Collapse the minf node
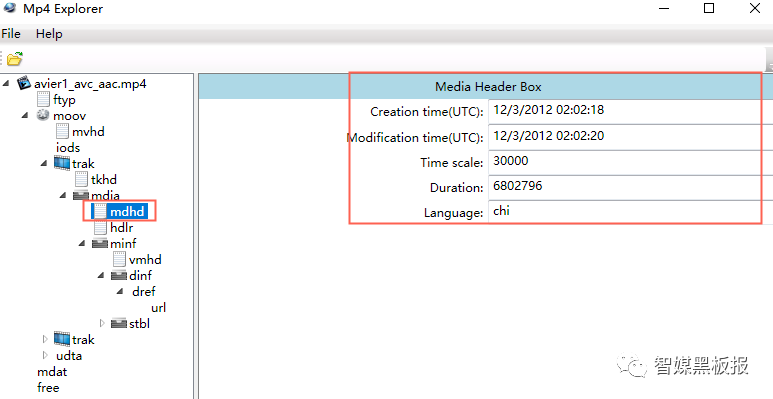 [82, 243]
